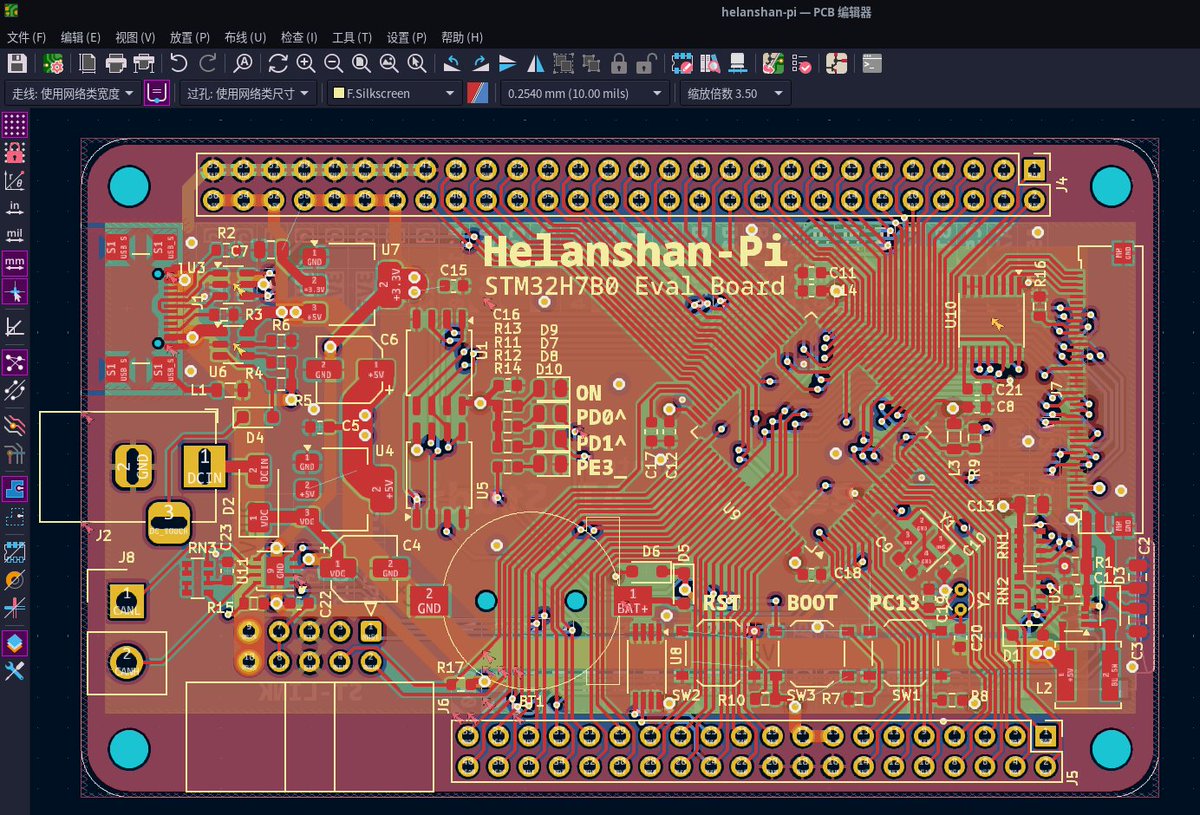Run the design rules checker
1200x815 pixels.
coord(801,64)
